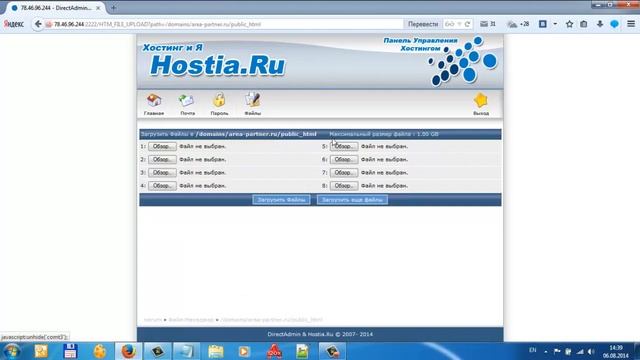Click Обзор button for file 7
The image size is (640, 360).
pyautogui.click(x=344, y=172)
